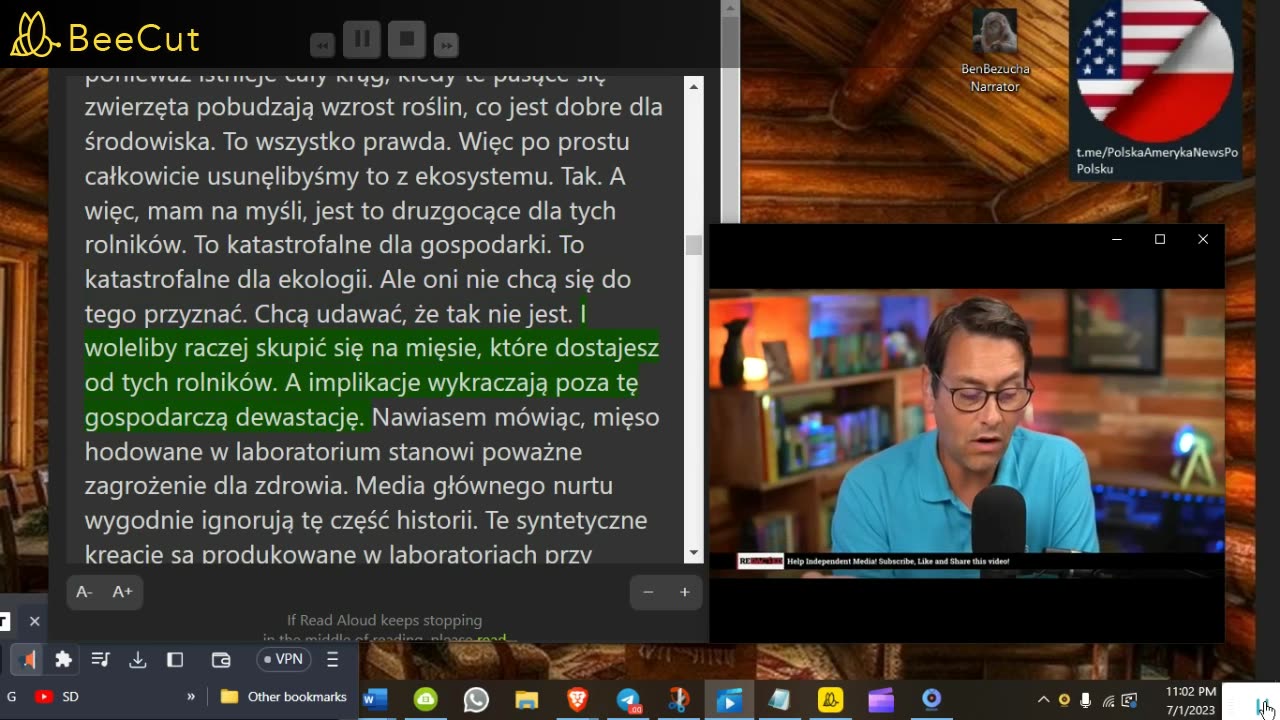This screenshot has height=720, width=1280.
Task: Open WhatsApp from the taskbar
Action: [x=476, y=700]
